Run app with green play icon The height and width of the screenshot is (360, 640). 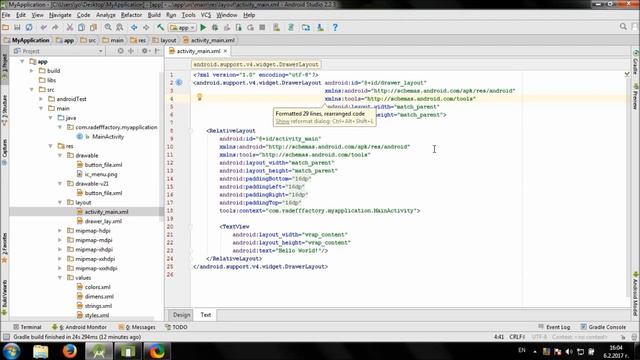(203, 27)
